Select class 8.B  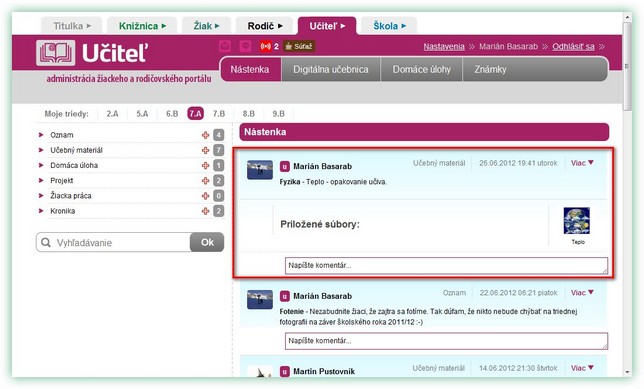(248, 114)
